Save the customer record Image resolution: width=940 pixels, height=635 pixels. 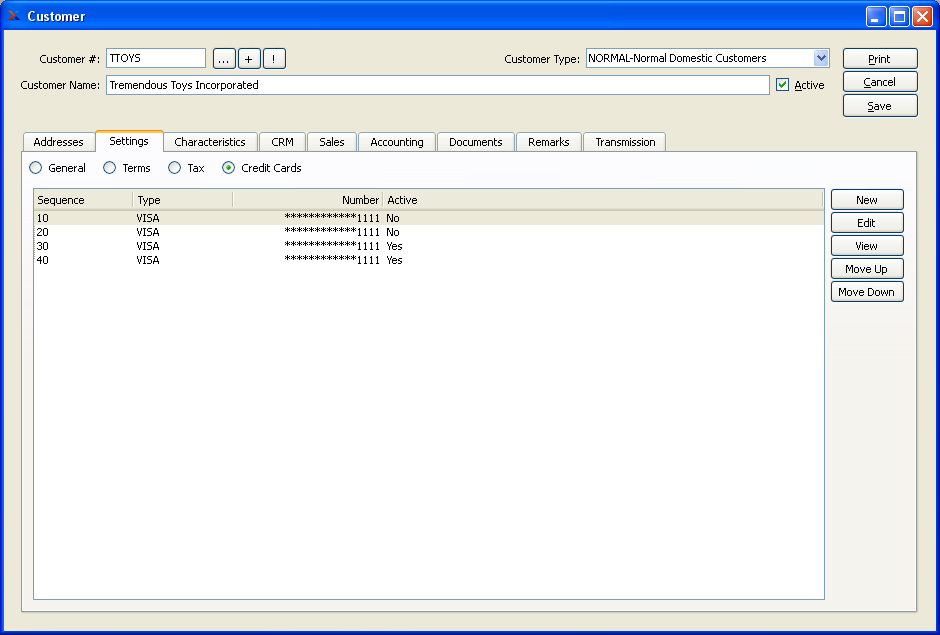(880, 106)
